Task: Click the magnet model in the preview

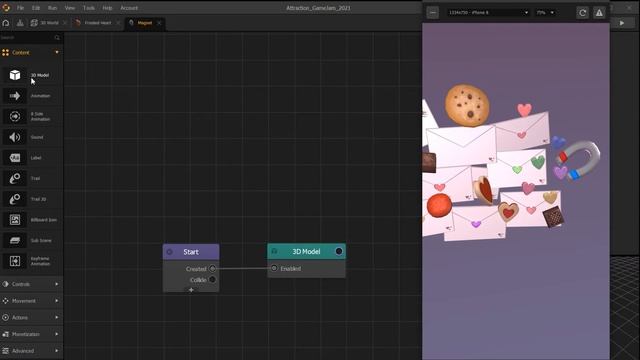Action: [x=579, y=160]
